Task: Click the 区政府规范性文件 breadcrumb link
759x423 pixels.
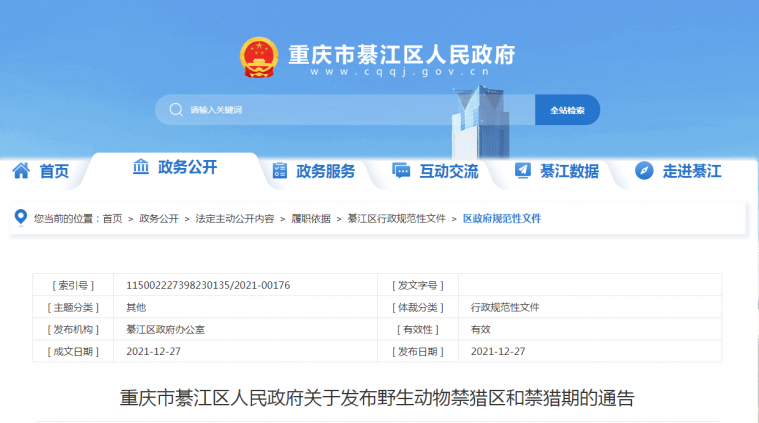Action: 501,218
